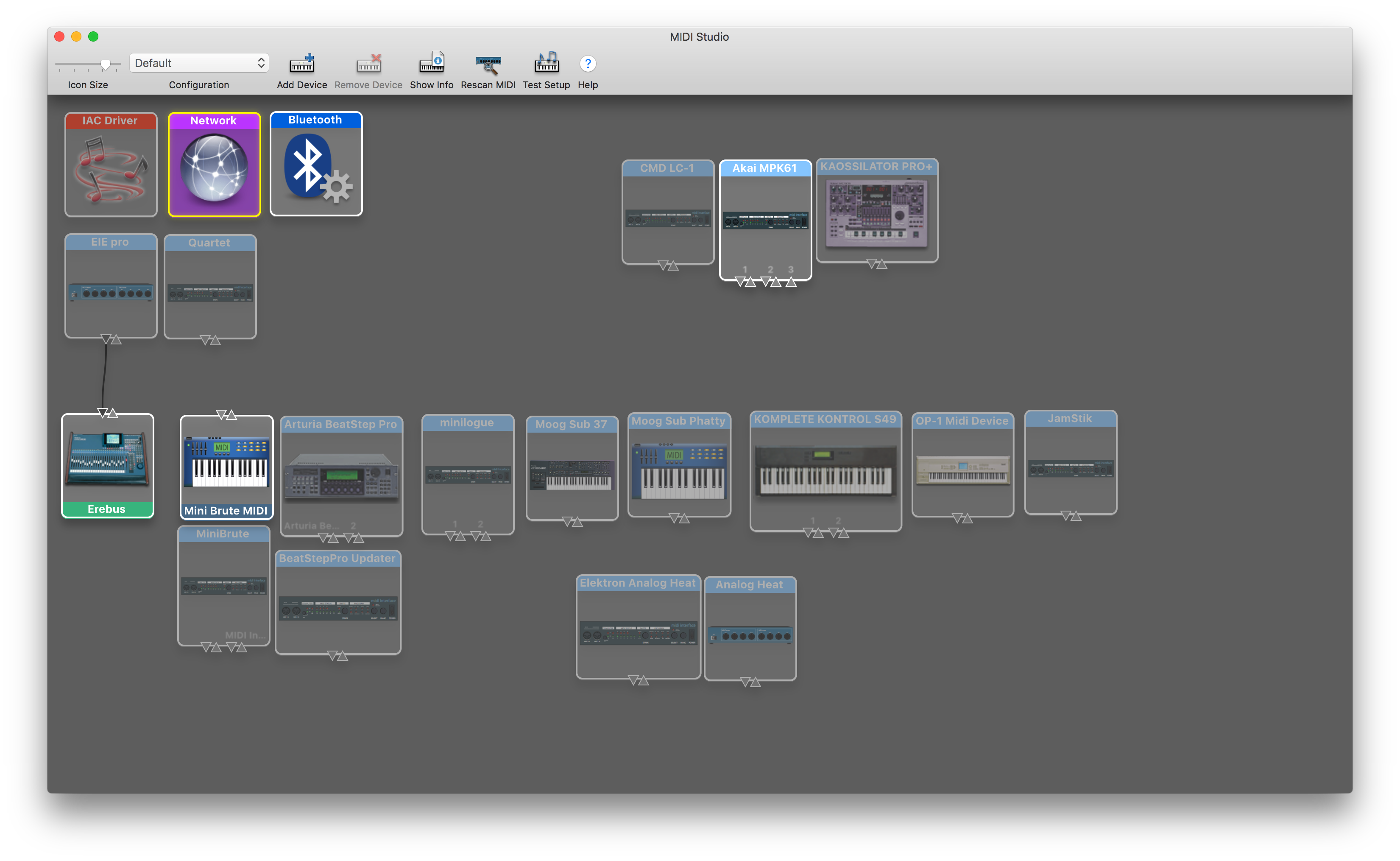Select the Bluetooth device icon
Screen dimensions: 1400x861
point(315,165)
